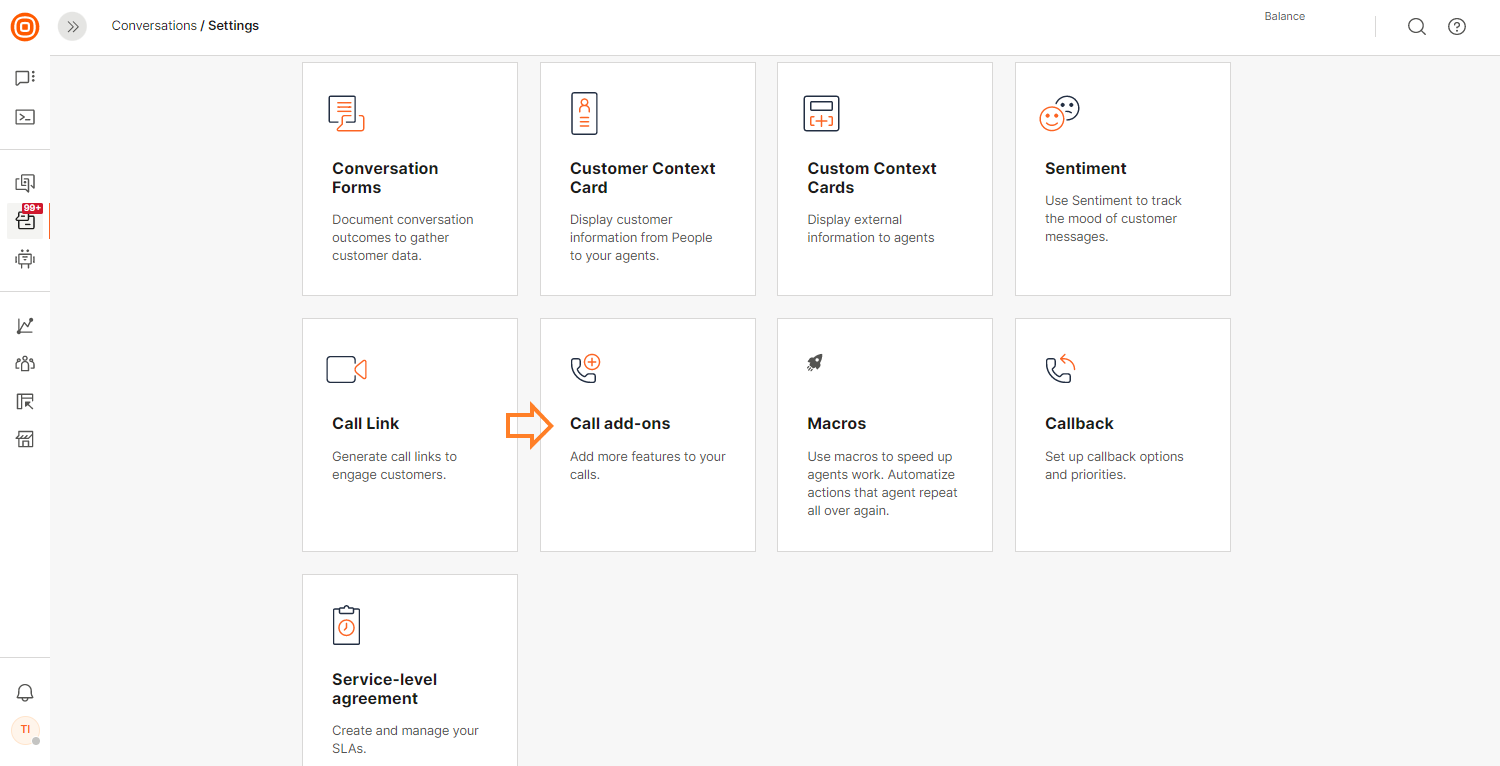
Task: Open the Macros settings card
Action: [x=884, y=435]
